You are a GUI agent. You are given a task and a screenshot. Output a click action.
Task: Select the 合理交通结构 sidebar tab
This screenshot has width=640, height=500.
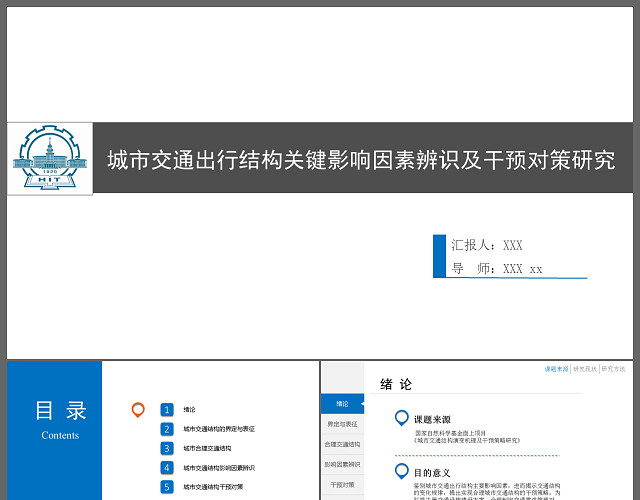(342, 444)
